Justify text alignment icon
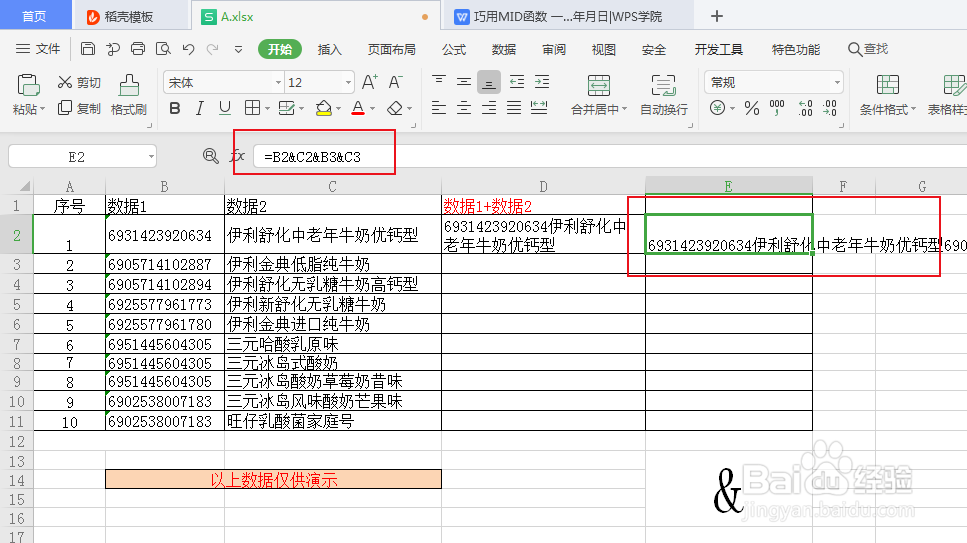 (514, 109)
